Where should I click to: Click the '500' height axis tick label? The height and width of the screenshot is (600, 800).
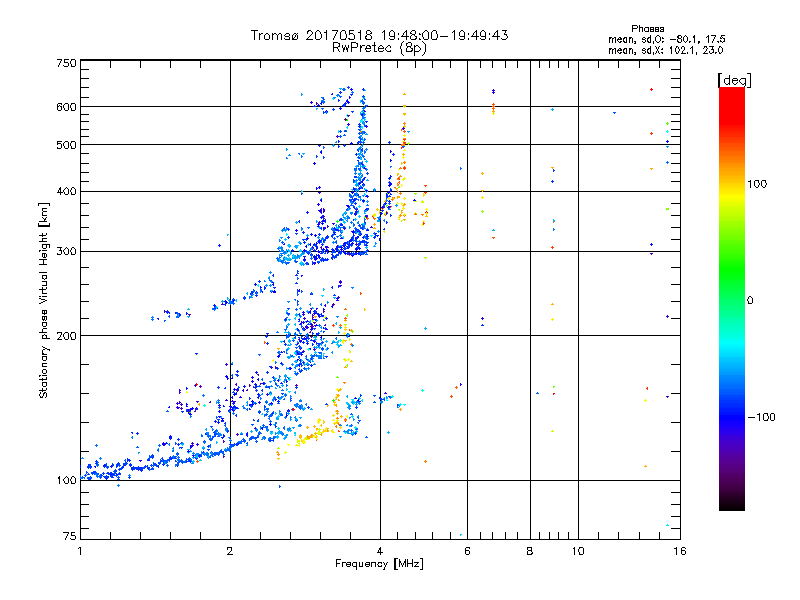pos(66,145)
